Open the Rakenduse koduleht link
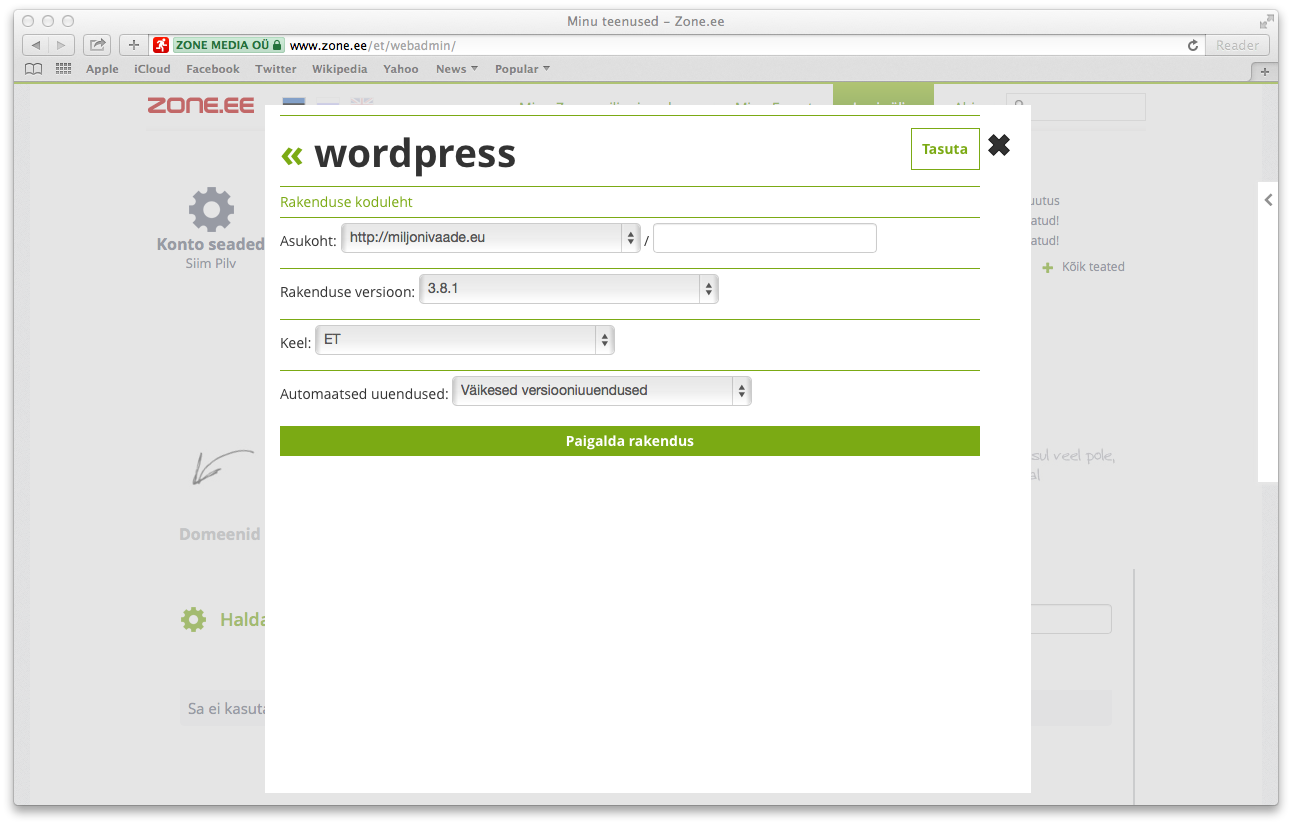Viewport: 1292px width, 825px height. pyautogui.click(x=346, y=202)
